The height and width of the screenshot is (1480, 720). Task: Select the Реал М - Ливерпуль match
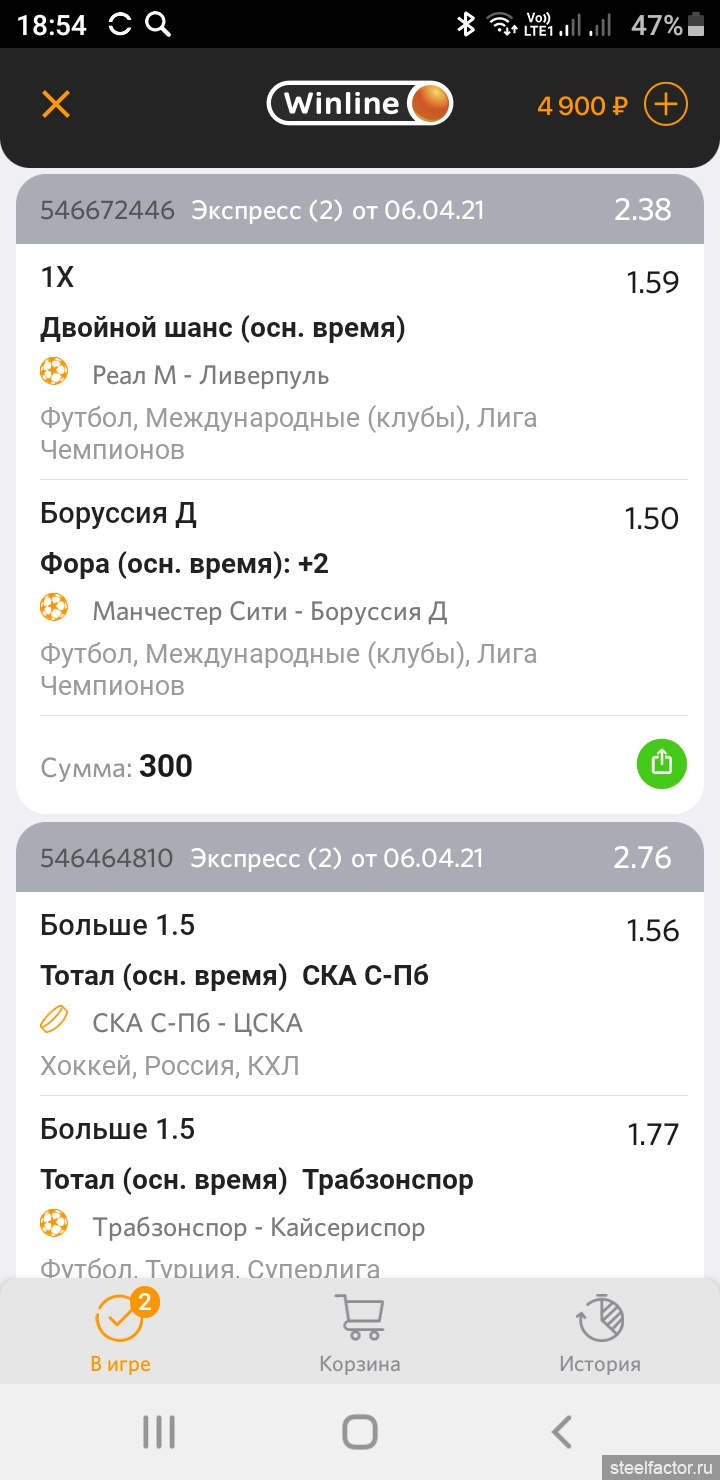(x=210, y=376)
